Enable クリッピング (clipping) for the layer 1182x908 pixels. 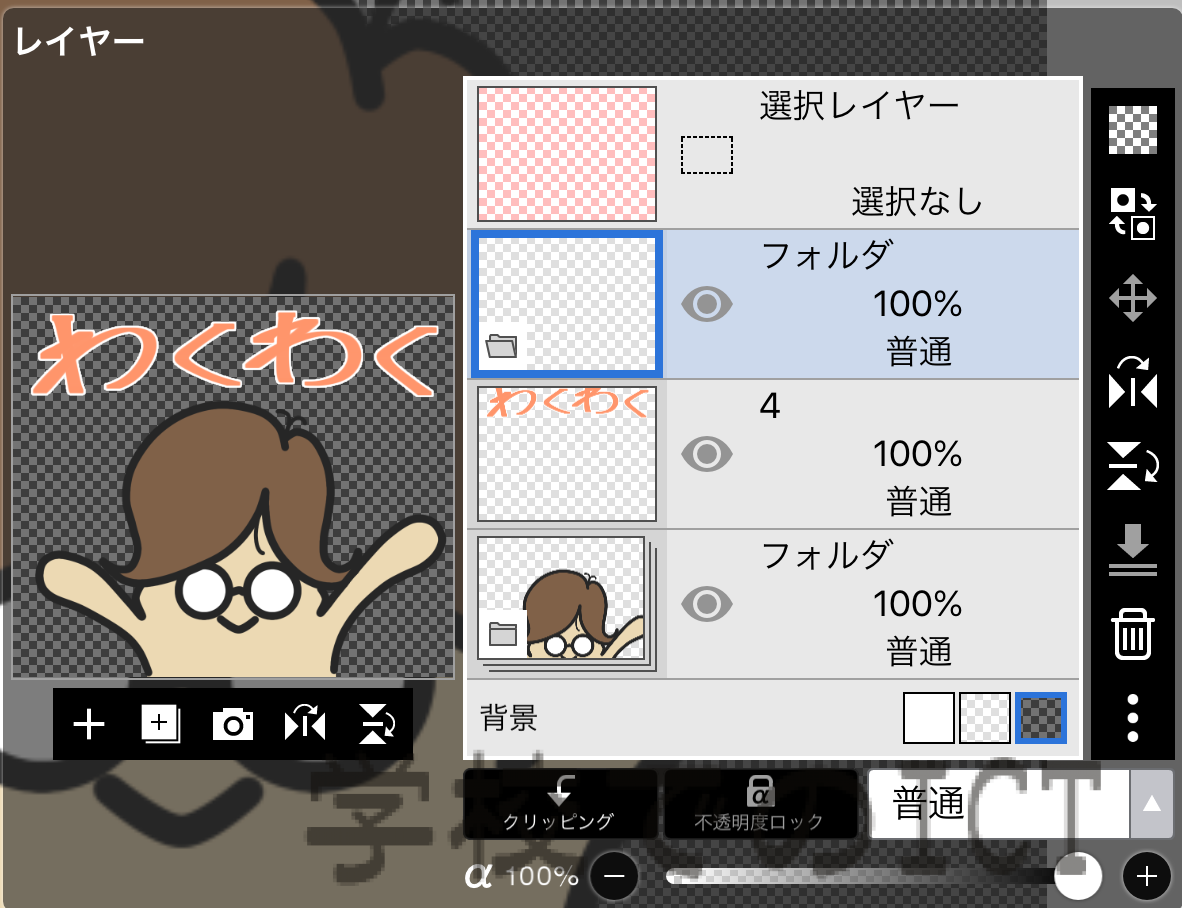point(559,804)
